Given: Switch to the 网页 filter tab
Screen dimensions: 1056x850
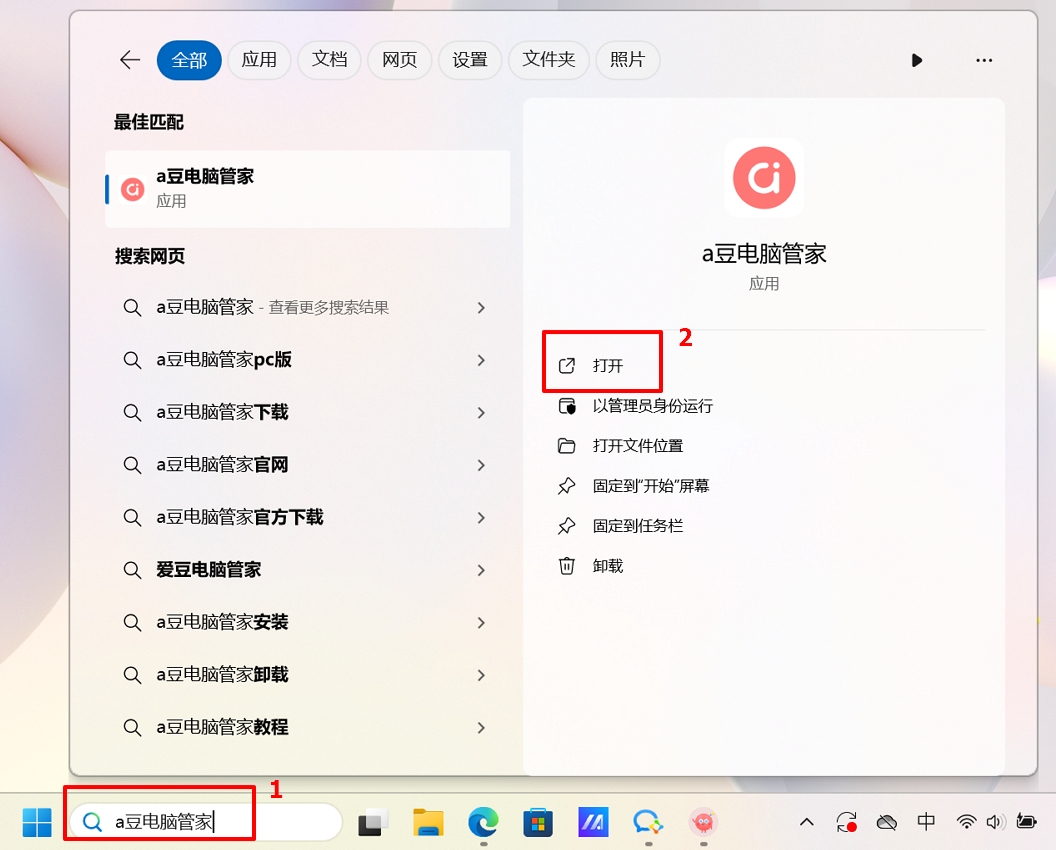Looking at the screenshot, I should pyautogui.click(x=399, y=60).
